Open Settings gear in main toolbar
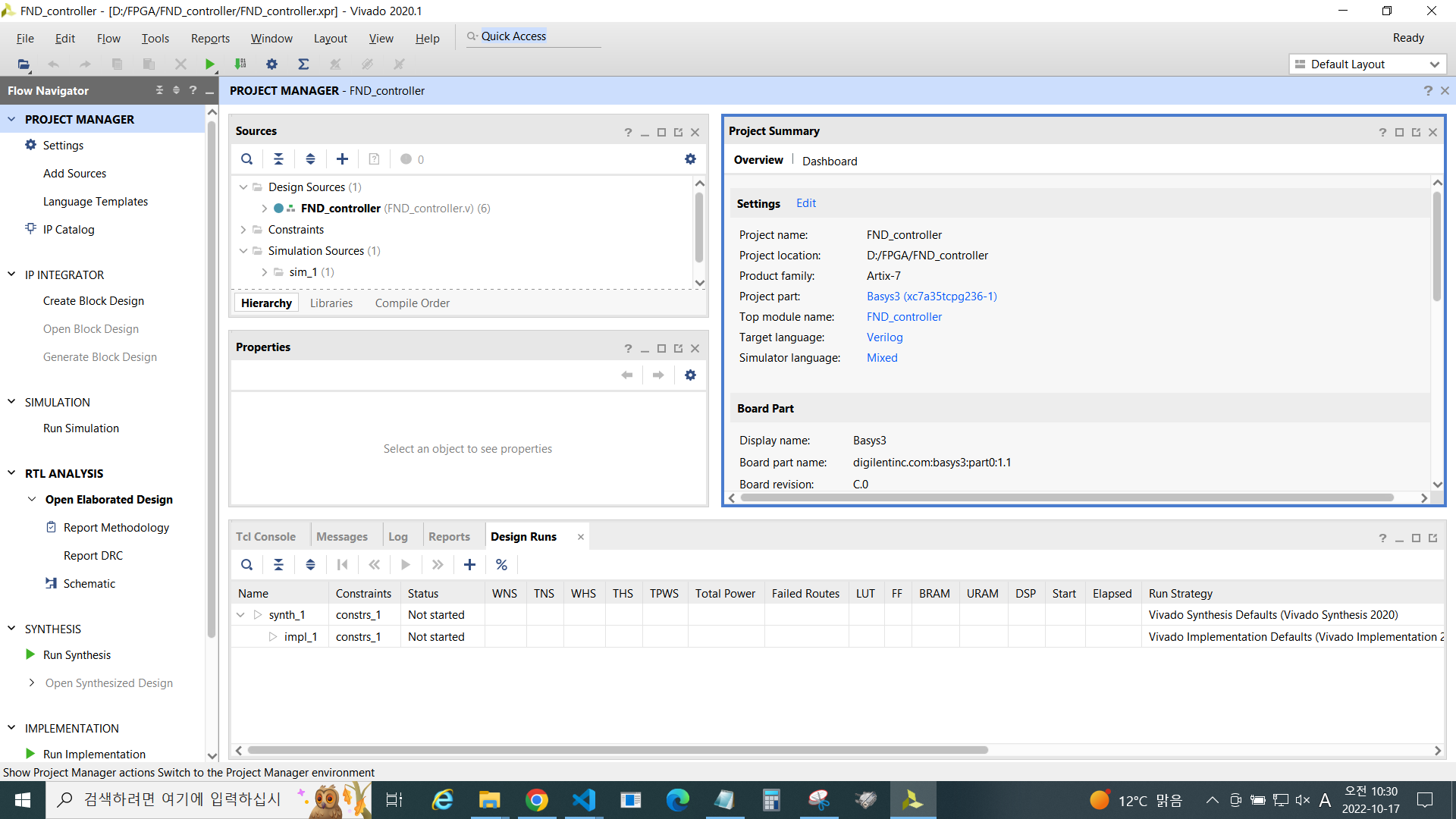Image resolution: width=1456 pixels, height=819 pixels. [271, 64]
